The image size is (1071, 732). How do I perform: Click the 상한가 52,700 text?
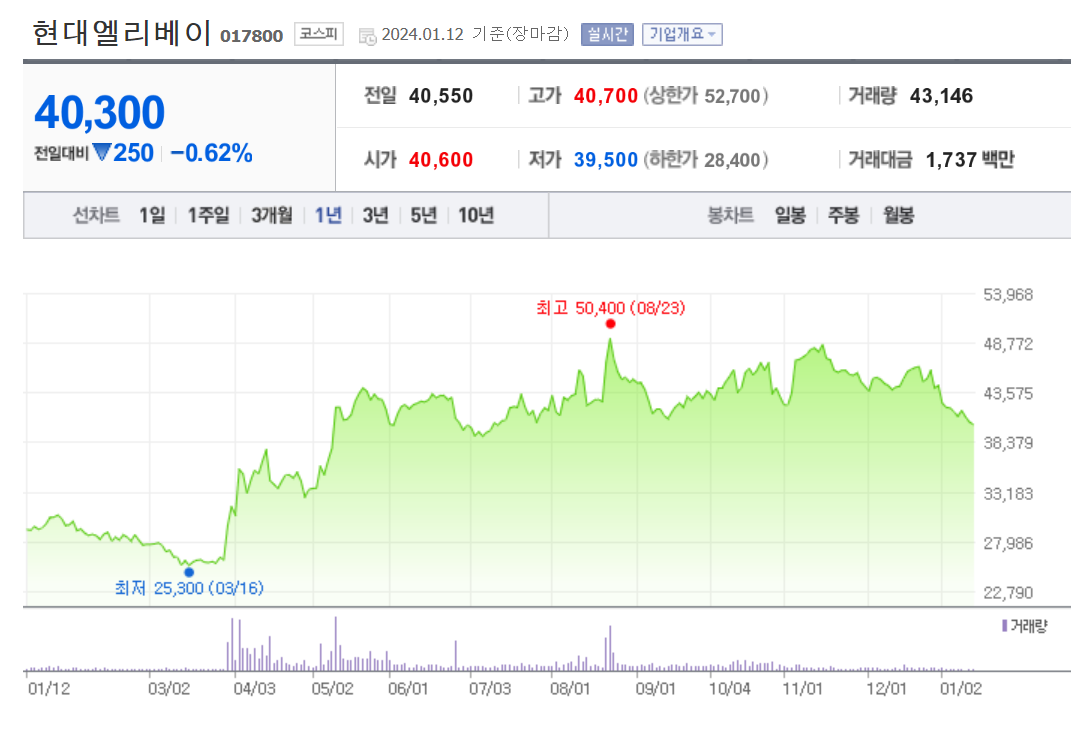[x=706, y=96]
